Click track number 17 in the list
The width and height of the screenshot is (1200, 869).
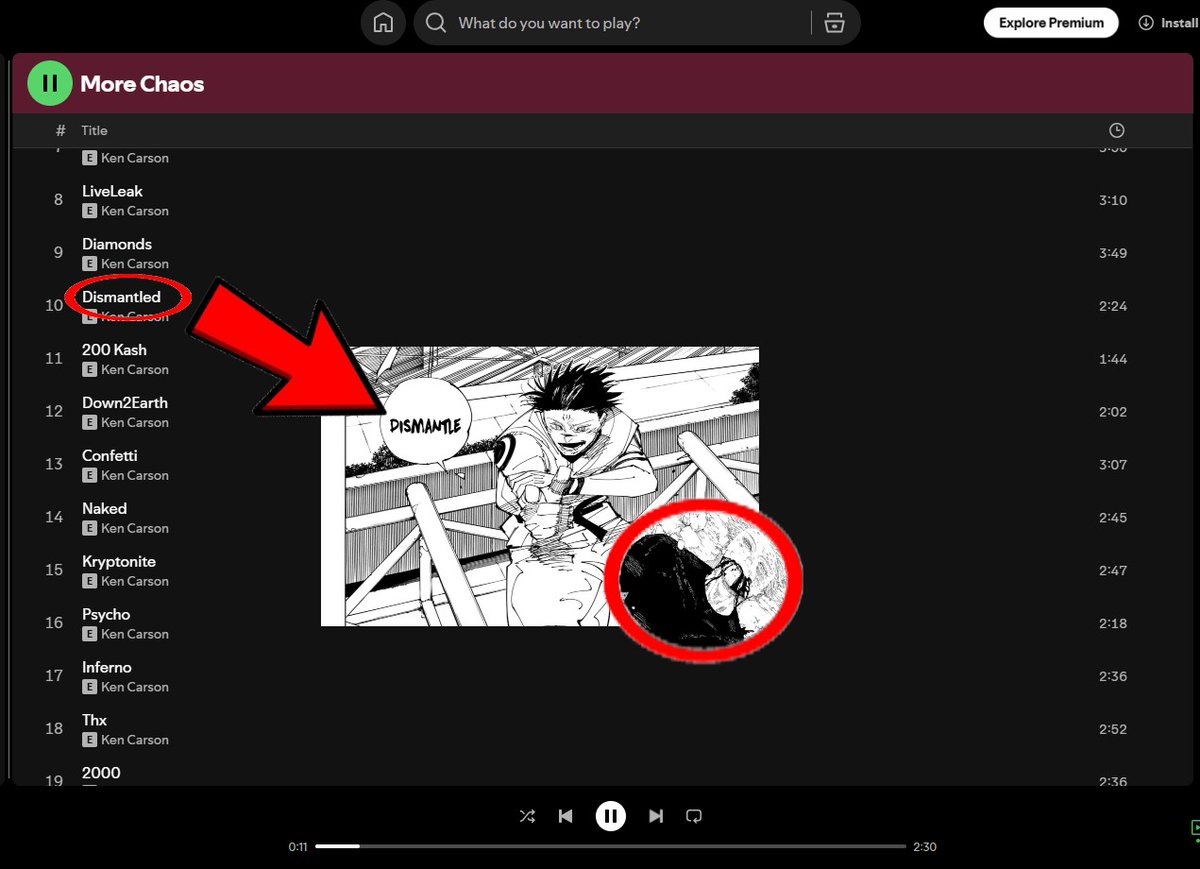click(54, 677)
